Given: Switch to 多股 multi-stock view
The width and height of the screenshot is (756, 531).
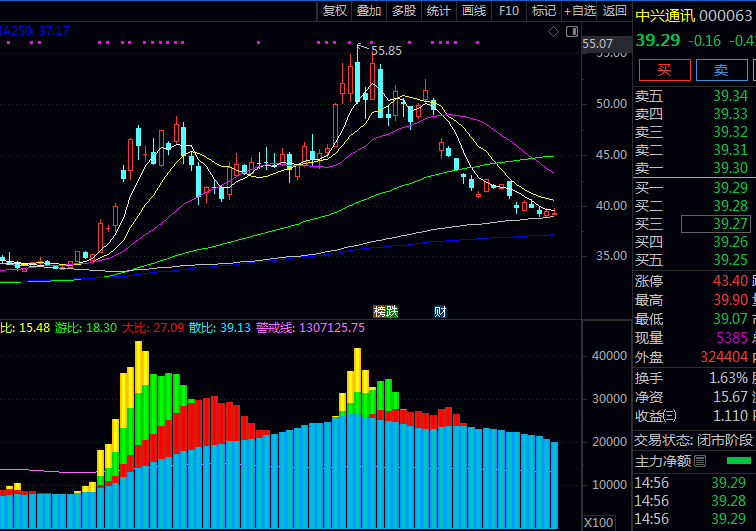Looking at the screenshot, I should tap(403, 11).
